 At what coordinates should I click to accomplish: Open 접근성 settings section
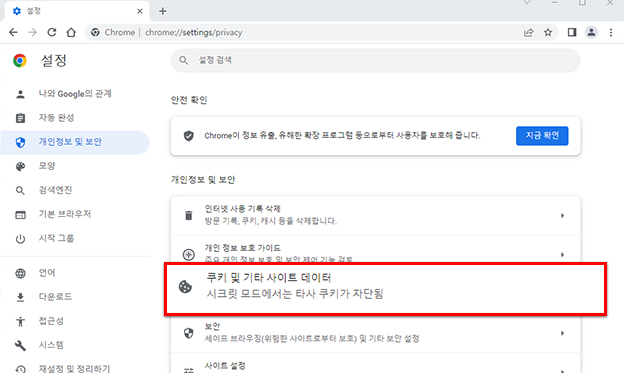(x=75, y=321)
